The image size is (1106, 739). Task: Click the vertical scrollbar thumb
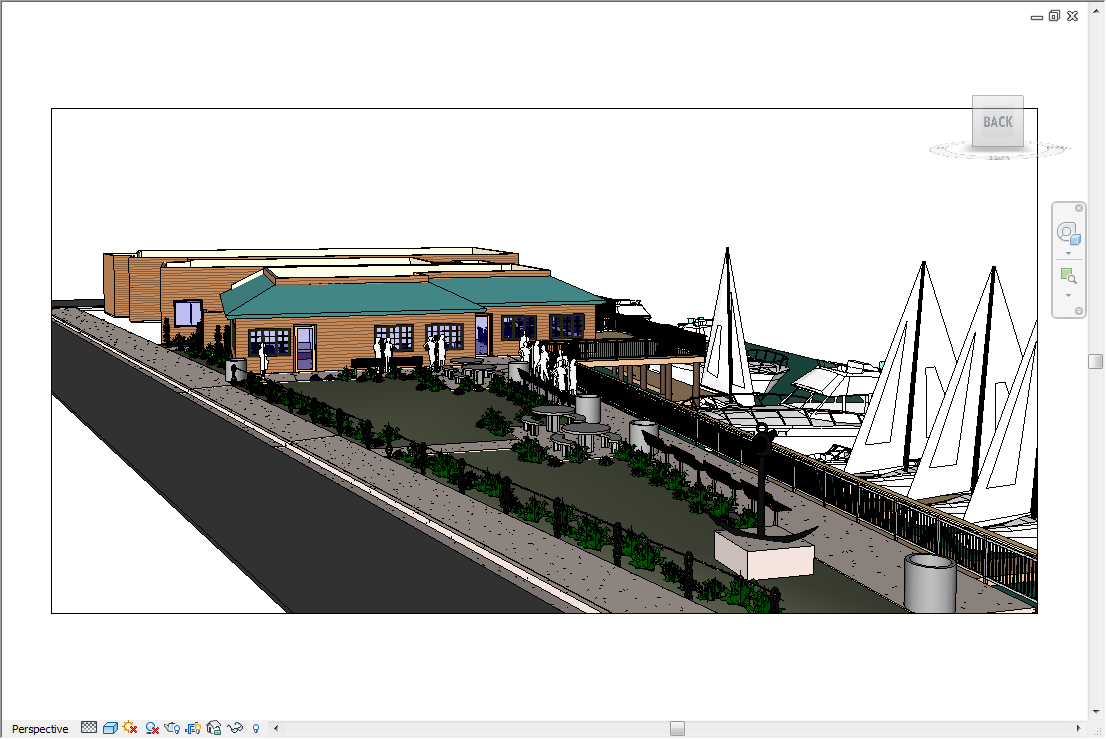tap(1095, 362)
